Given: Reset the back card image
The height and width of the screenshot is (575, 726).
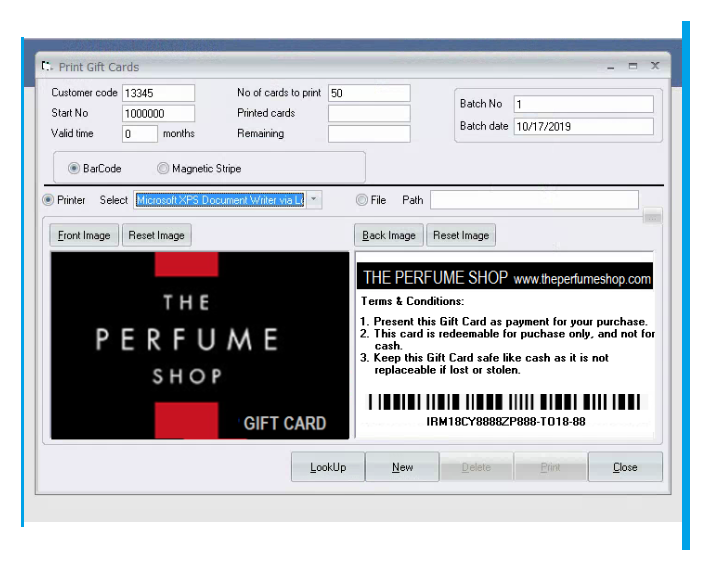Looking at the screenshot, I should (x=461, y=236).
